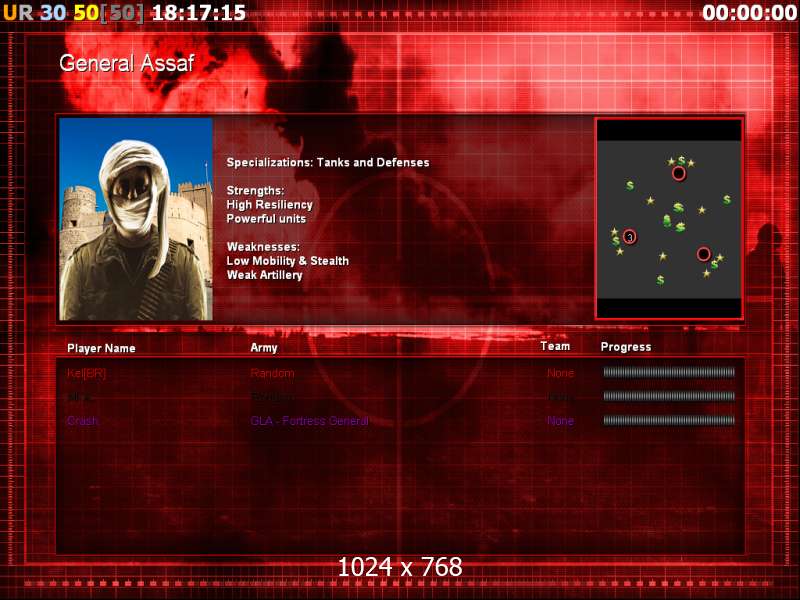The height and width of the screenshot is (600, 800).
Task: Click the progress bar in Crash's row
Action: point(669,420)
